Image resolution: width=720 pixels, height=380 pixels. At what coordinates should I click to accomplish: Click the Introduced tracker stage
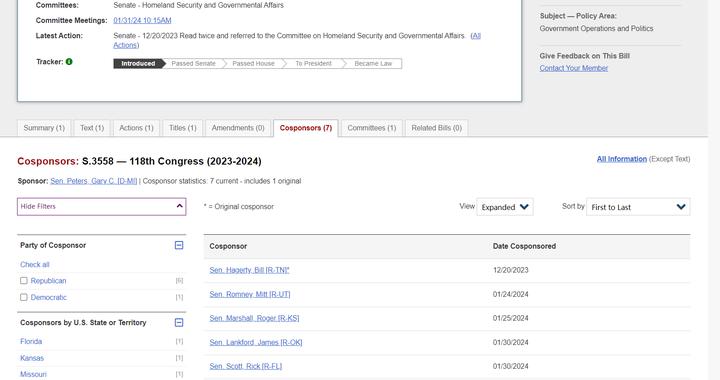point(138,63)
